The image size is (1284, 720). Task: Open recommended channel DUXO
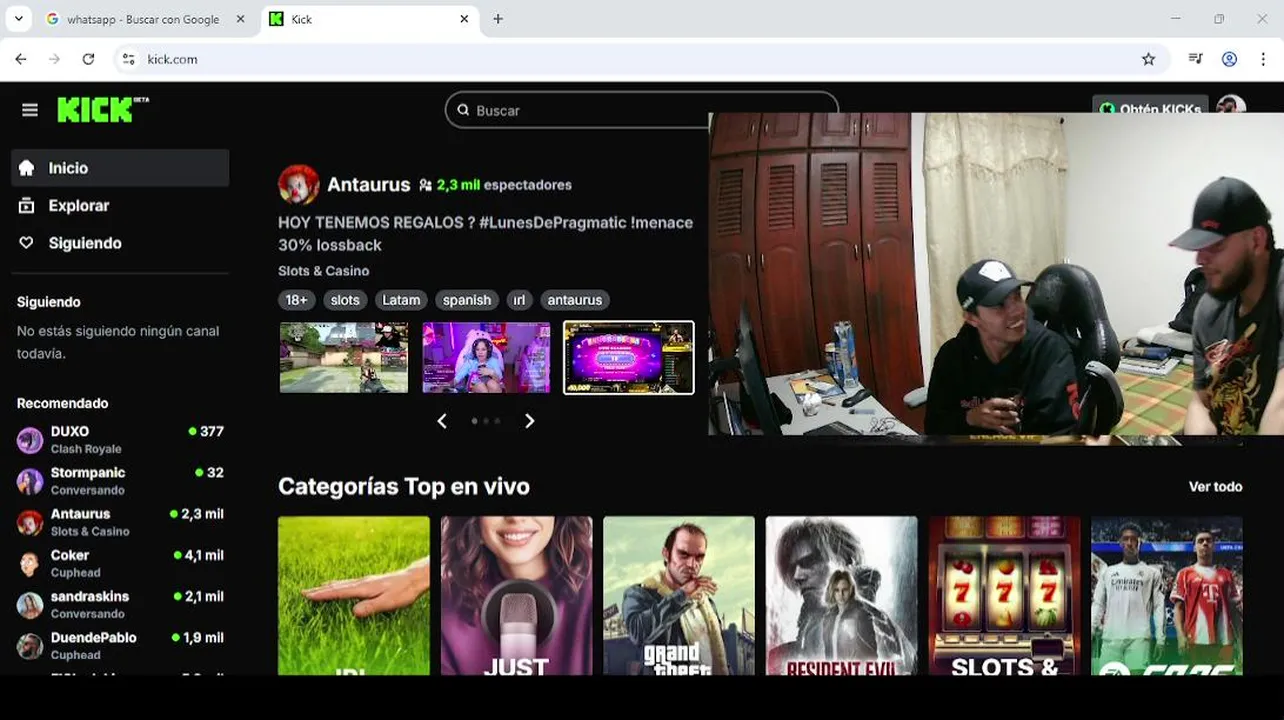(x=120, y=440)
